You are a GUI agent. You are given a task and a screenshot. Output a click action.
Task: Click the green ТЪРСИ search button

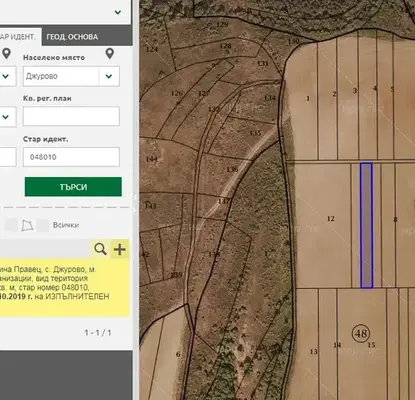[73, 187]
